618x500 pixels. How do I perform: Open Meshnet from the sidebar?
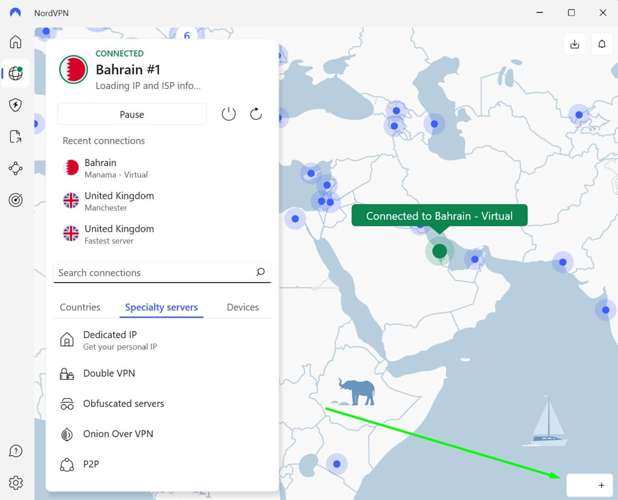15,169
